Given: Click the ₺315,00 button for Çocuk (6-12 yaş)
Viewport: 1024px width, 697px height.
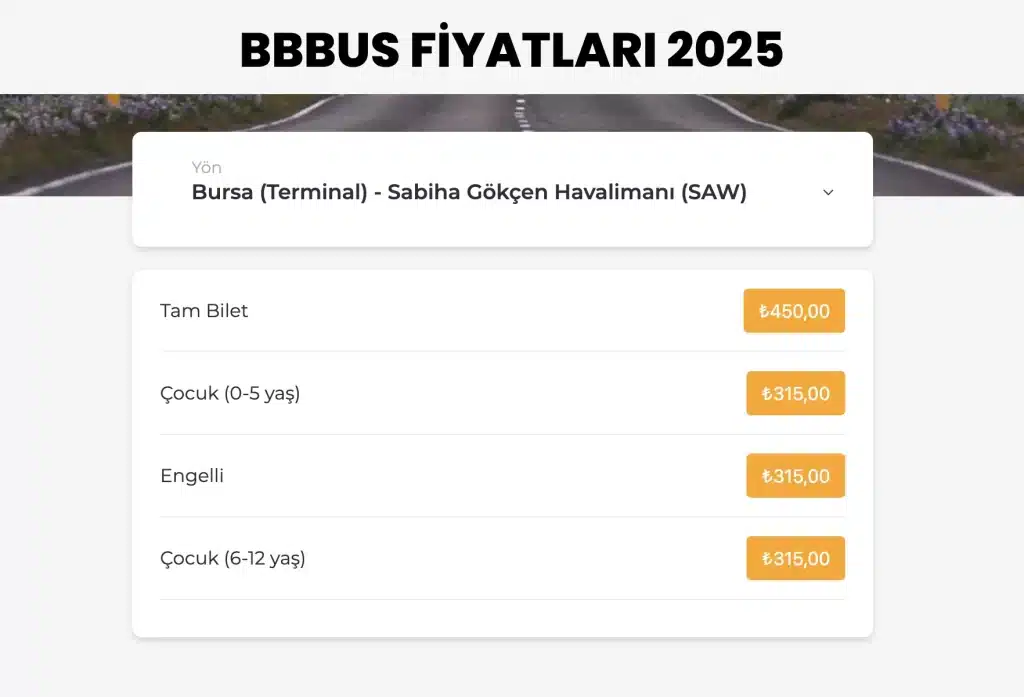Looking at the screenshot, I should tap(795, 558).
